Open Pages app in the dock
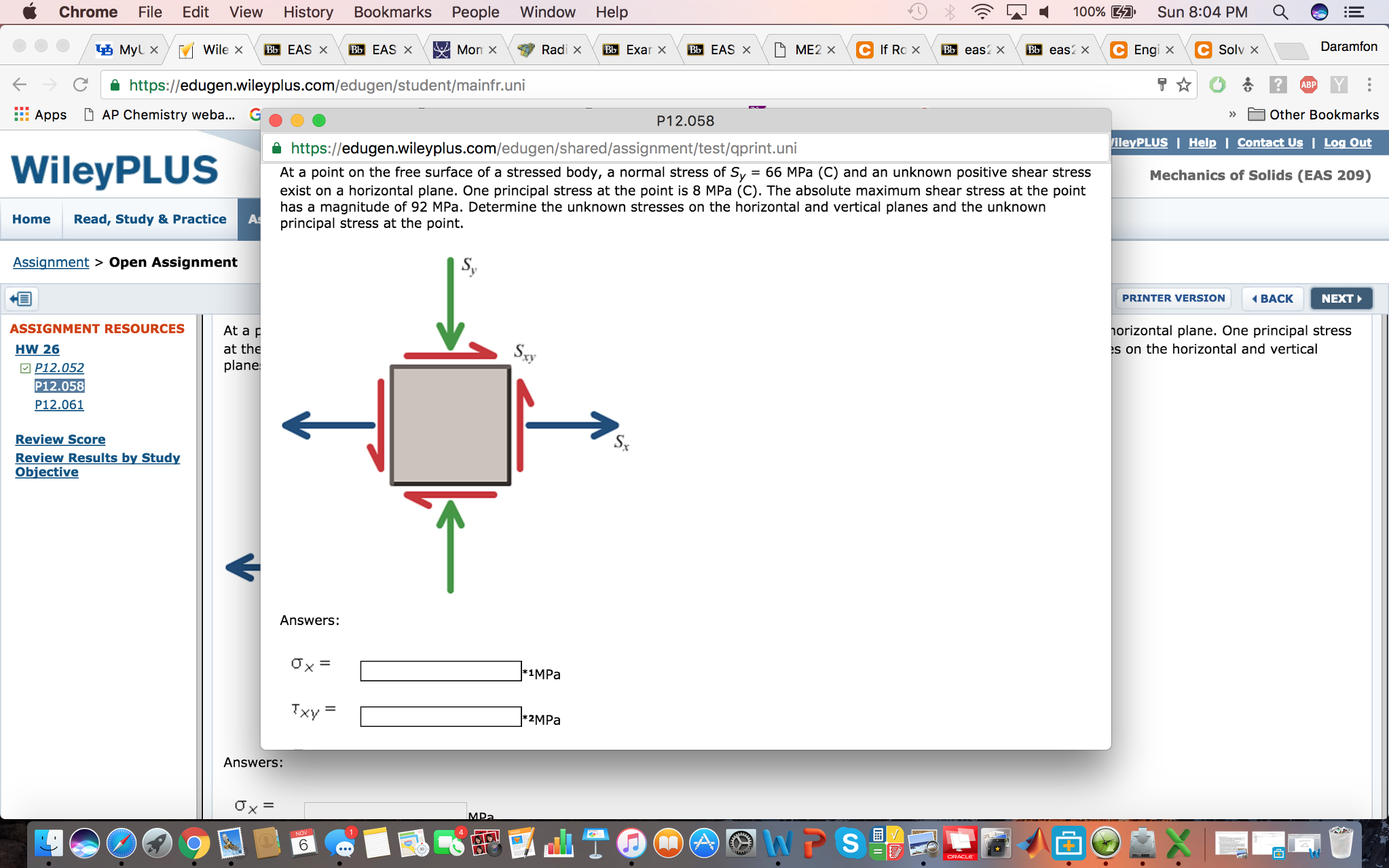 pyautogui.click(x=522, y=844)
